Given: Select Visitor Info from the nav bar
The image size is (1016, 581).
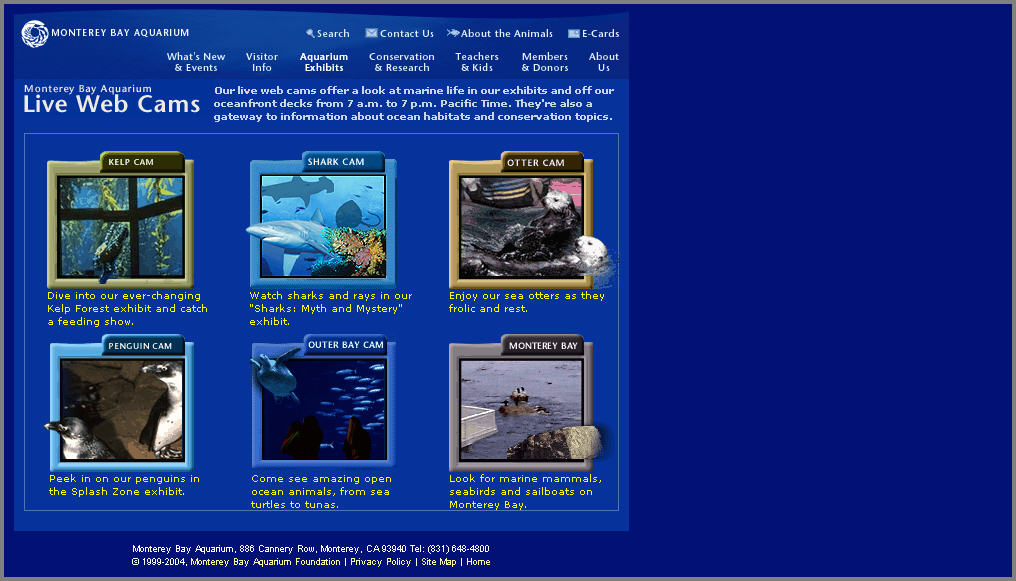Looking at the screenshot, I should [x=262, y=61].
